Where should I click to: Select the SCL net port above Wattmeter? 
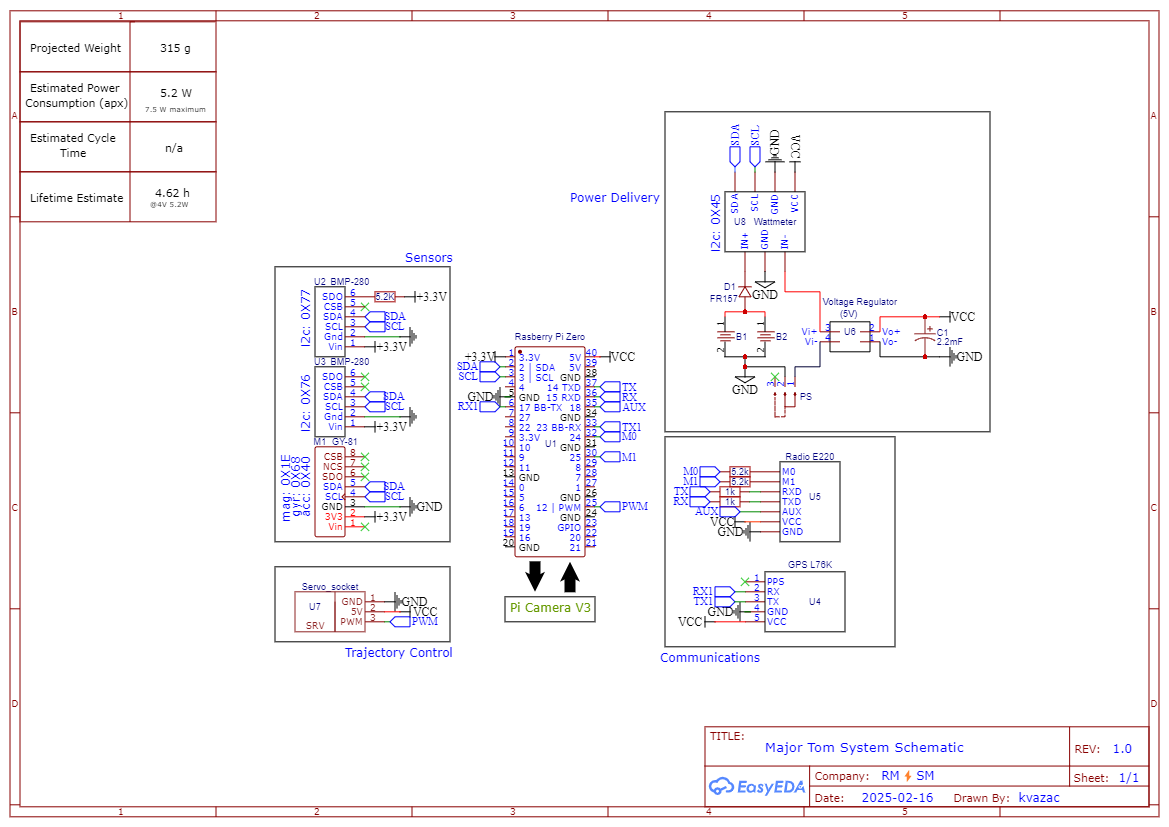pos(754,146)
